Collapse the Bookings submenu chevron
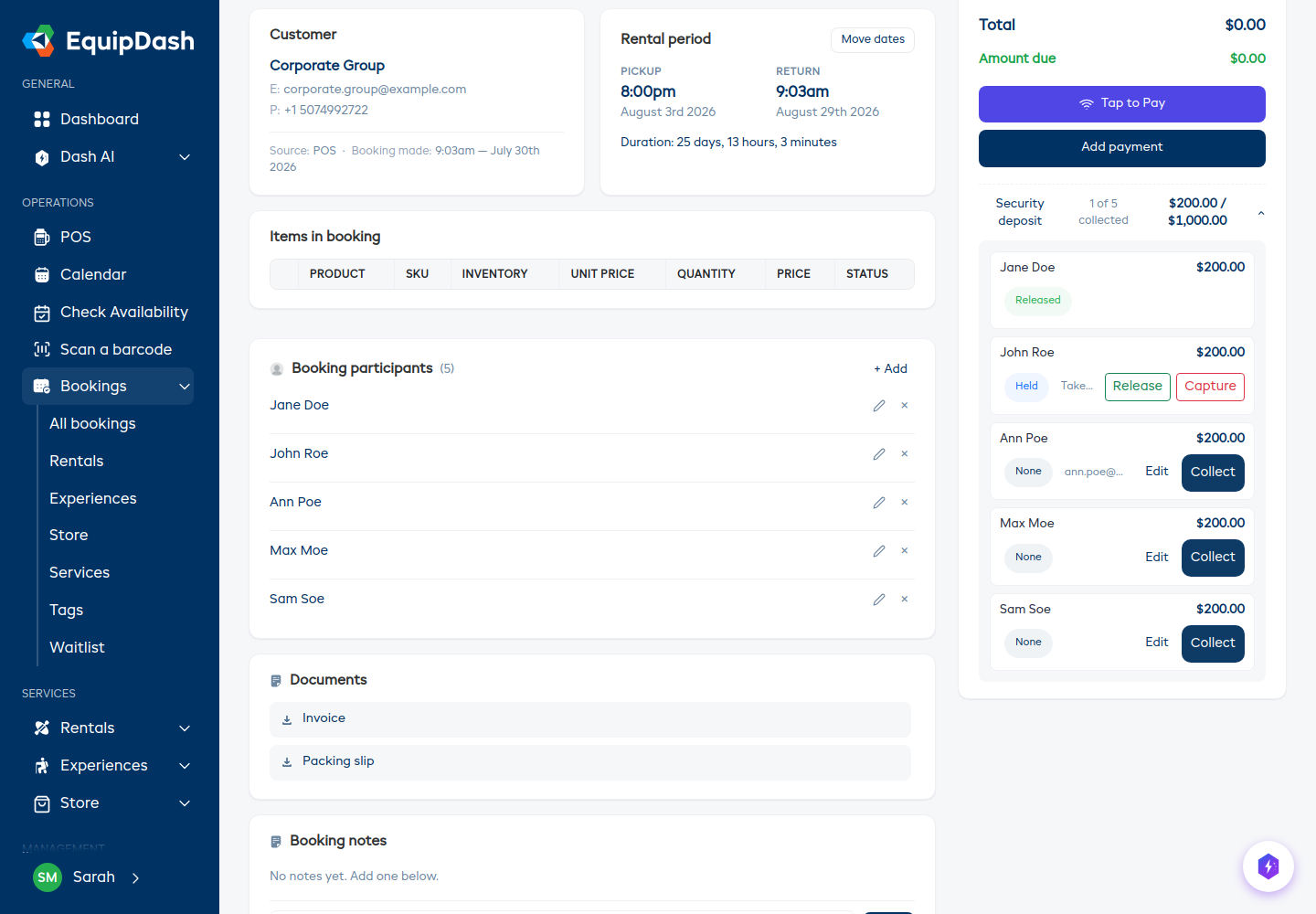Image resolution: width=1316 pixels, height=914 pixels. pos(185,387)
